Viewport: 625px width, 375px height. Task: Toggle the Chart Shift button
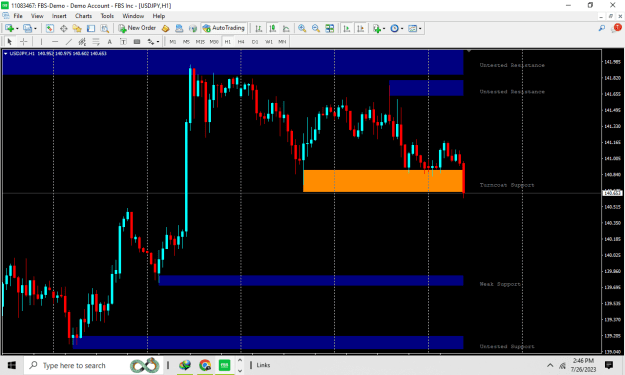tap(360, 28)
